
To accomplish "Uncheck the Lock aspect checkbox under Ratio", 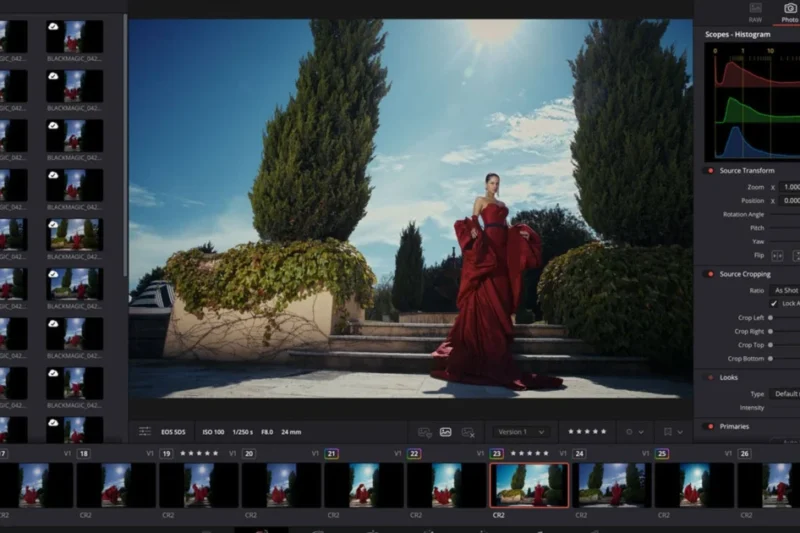I will coord(774,304).
